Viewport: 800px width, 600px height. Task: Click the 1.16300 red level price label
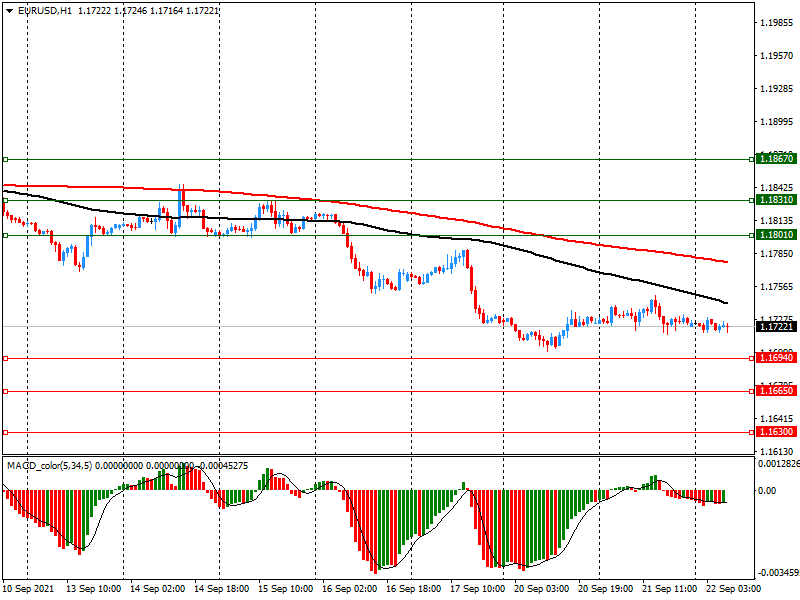pos(776,432)
